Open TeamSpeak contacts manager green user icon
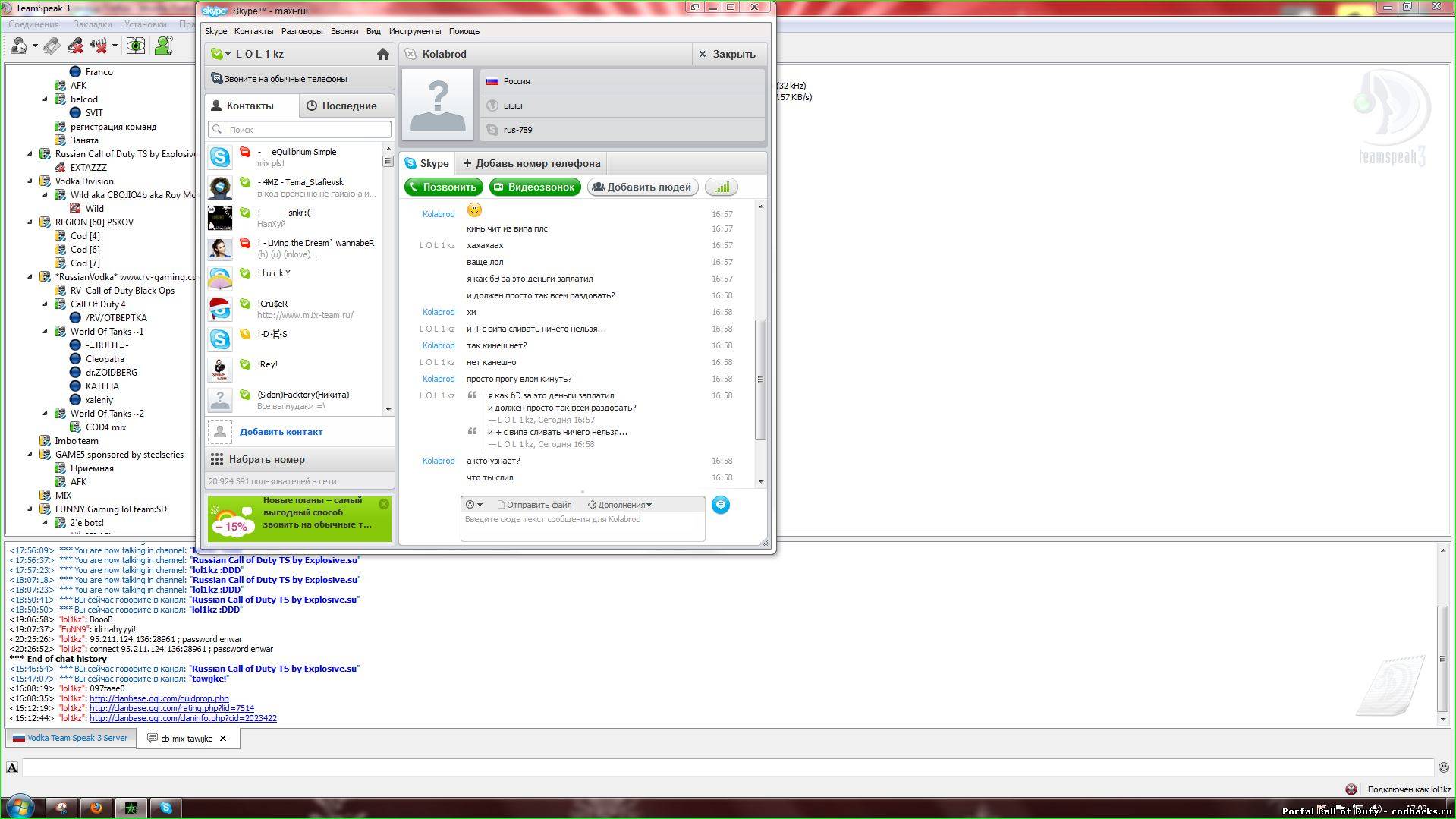 (164, 46)
